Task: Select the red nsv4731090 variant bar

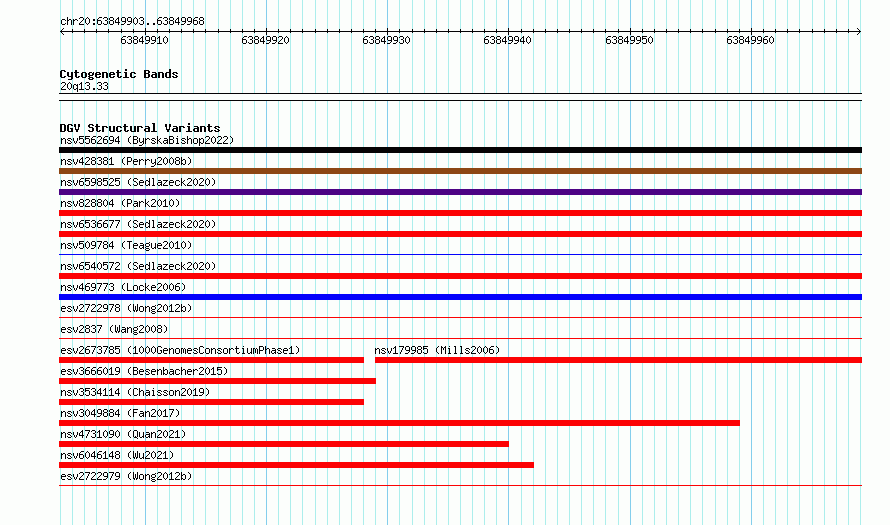Action: 284,444
